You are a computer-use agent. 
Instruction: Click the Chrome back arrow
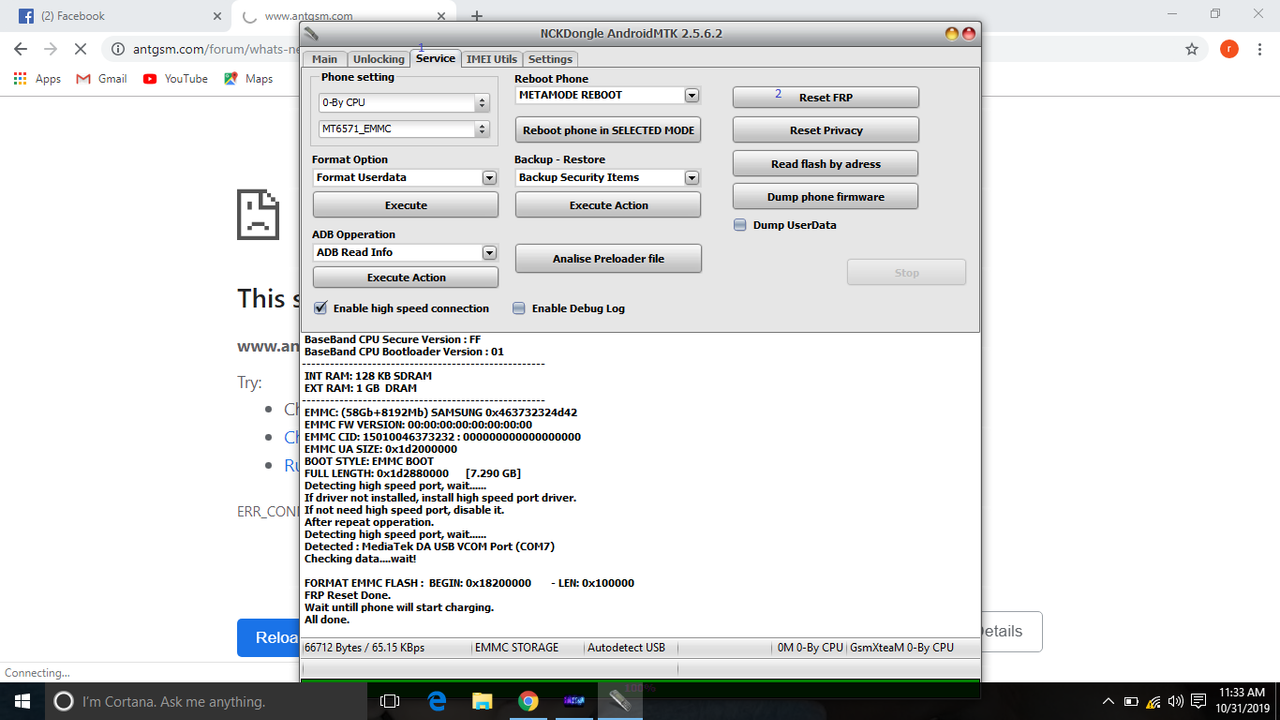tap(21, 49)
